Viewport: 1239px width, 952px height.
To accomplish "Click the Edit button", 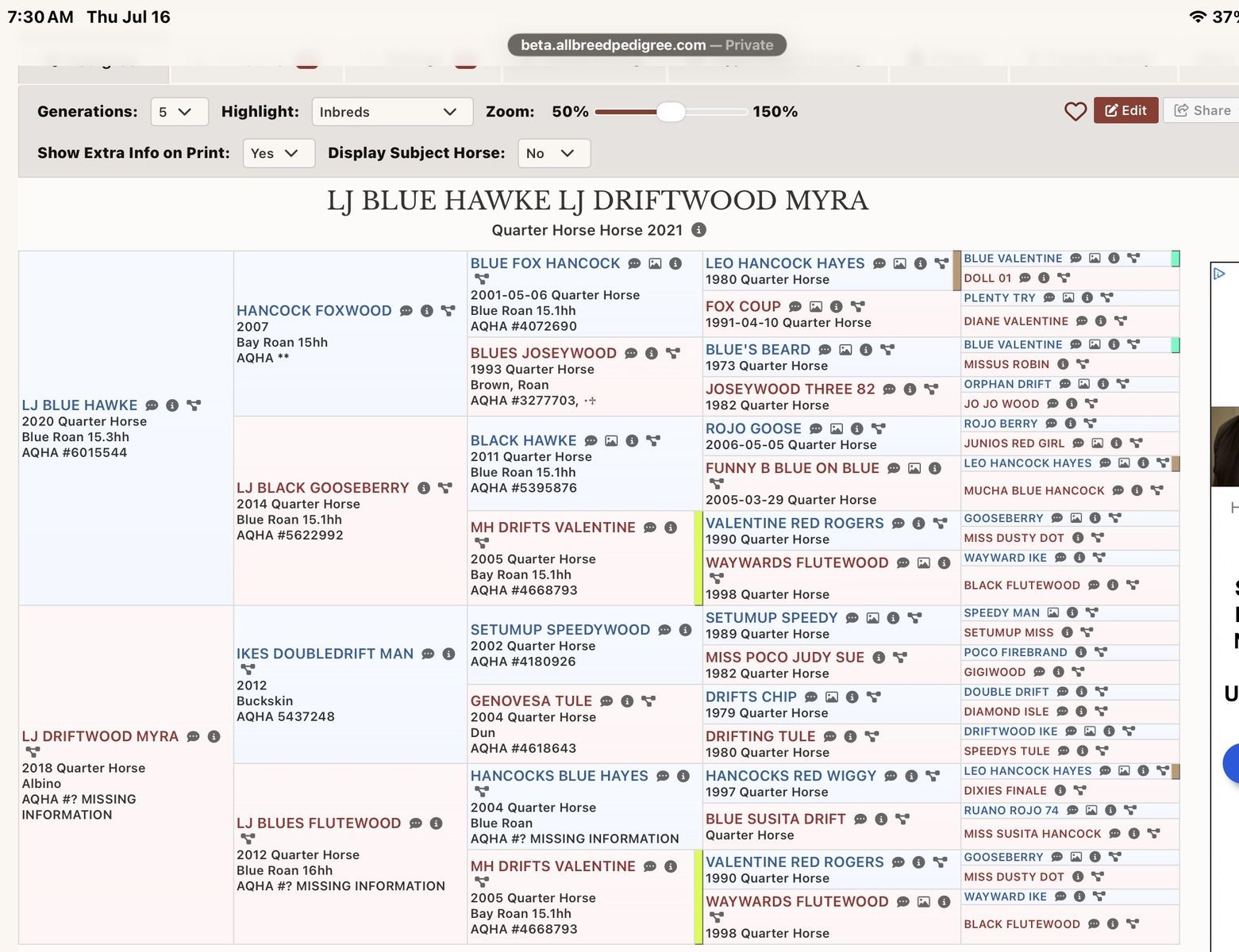I will click(1125, 110).
